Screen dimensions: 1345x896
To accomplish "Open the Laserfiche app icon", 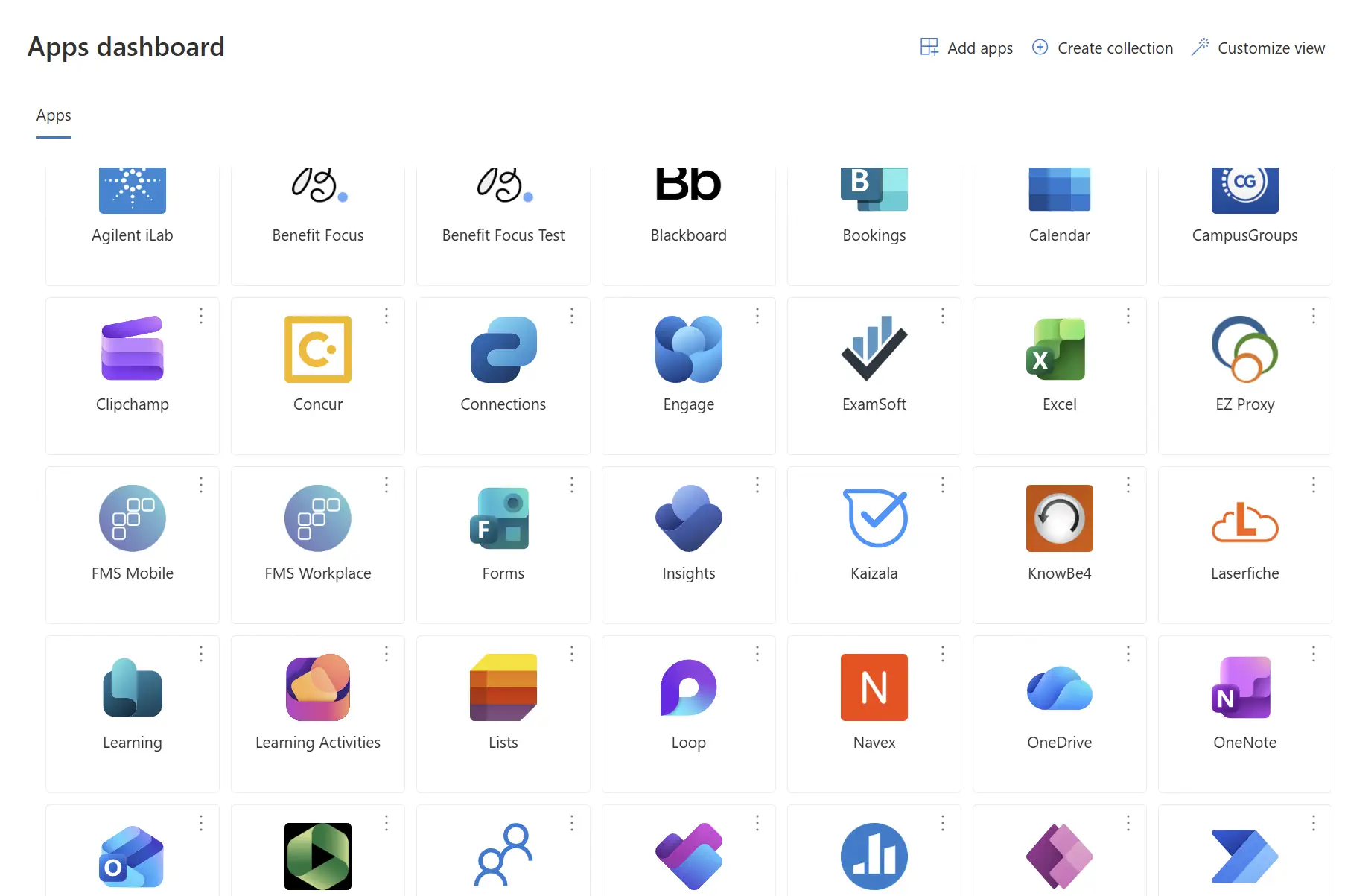I will [1245, 521].
